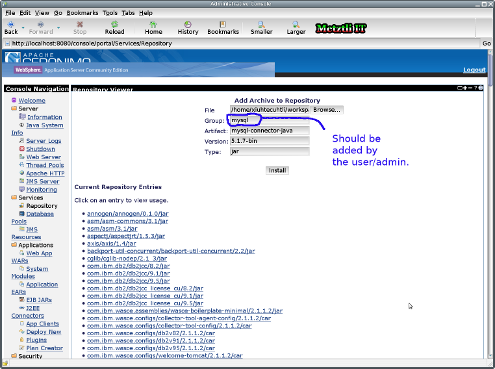Open the Tabs menu
Screen dimensions: 495x369
(128, 13)
